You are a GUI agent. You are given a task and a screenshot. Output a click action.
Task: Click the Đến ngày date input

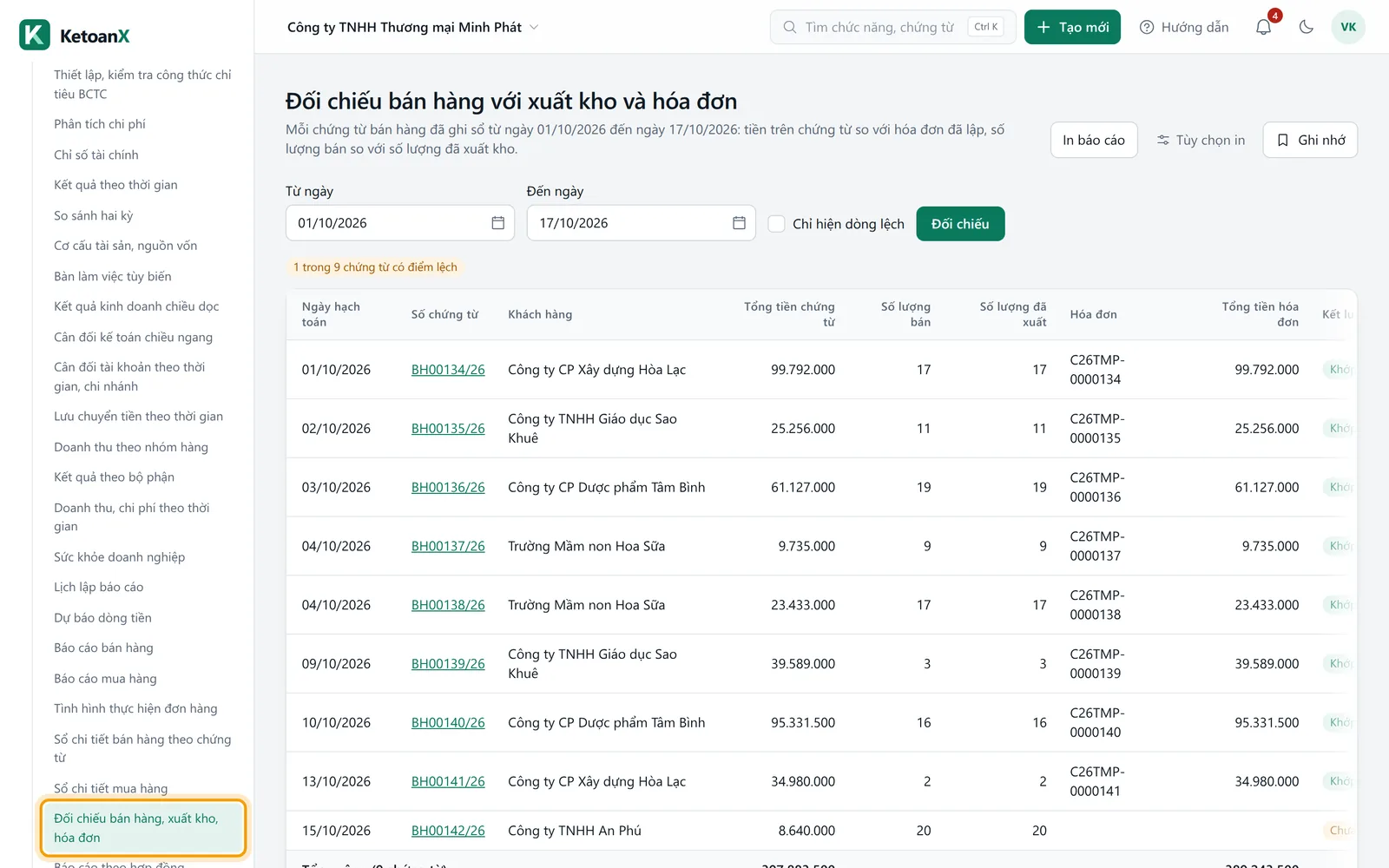point(641,223)
